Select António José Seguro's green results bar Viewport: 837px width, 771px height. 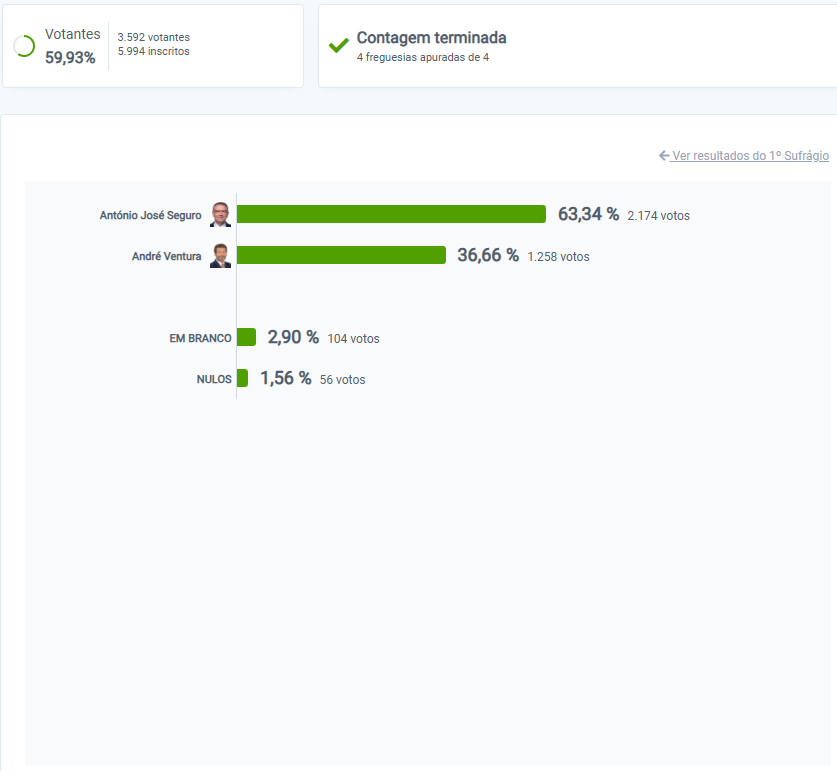pos(391,214)
